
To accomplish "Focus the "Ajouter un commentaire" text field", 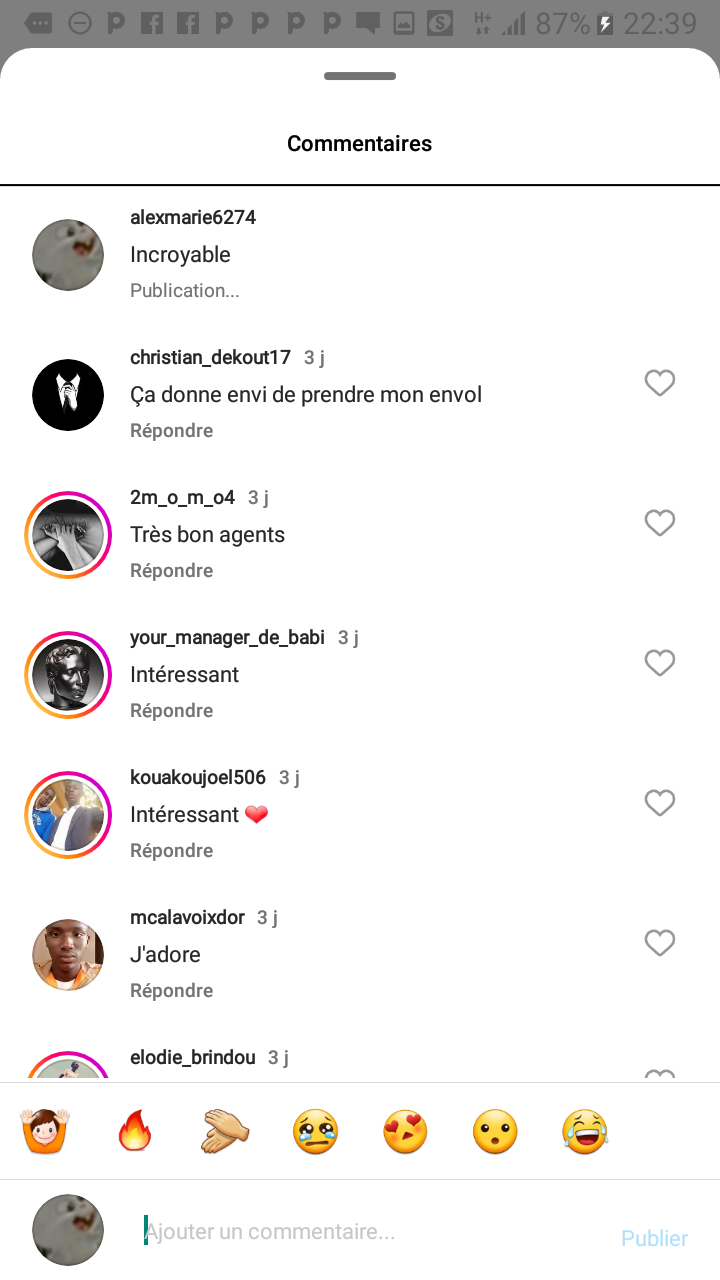I will point(370,1231).
